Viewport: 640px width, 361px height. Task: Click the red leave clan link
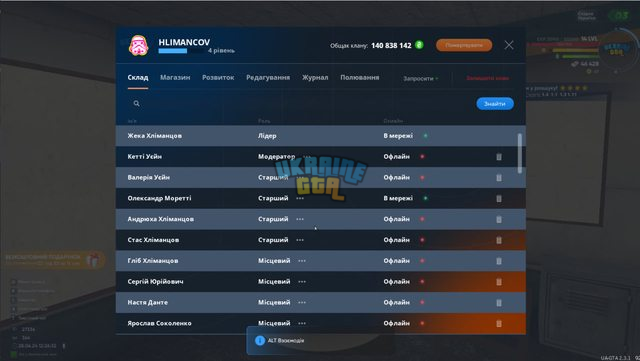click(487, 78)
